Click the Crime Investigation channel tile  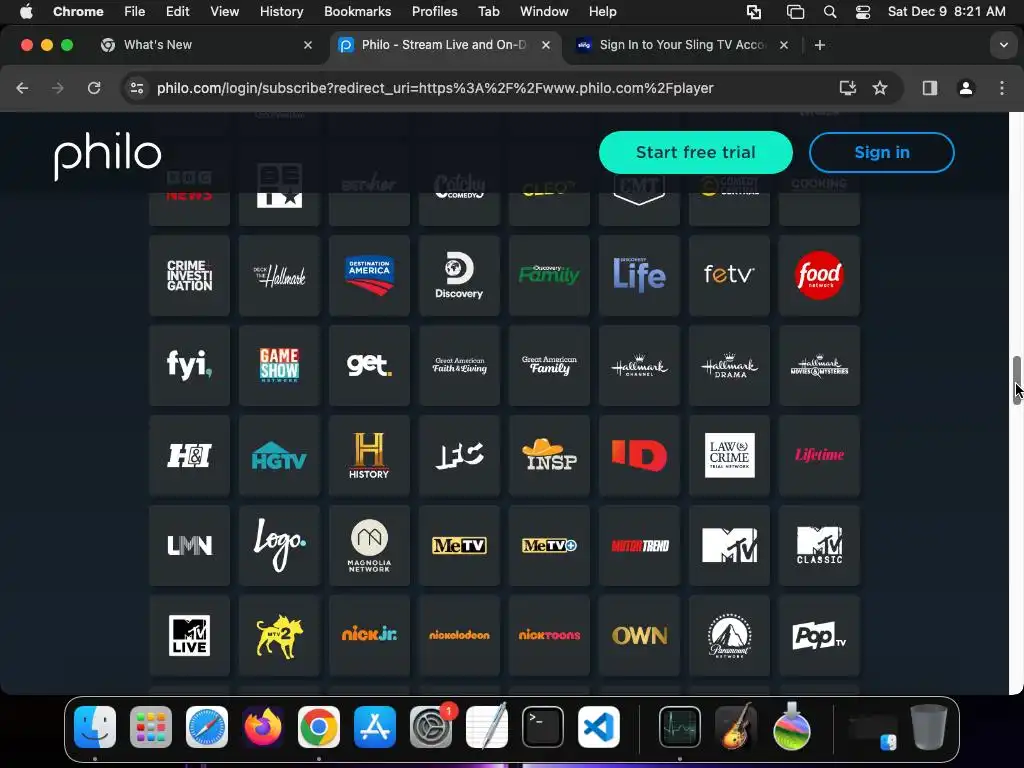coord(189,276)
